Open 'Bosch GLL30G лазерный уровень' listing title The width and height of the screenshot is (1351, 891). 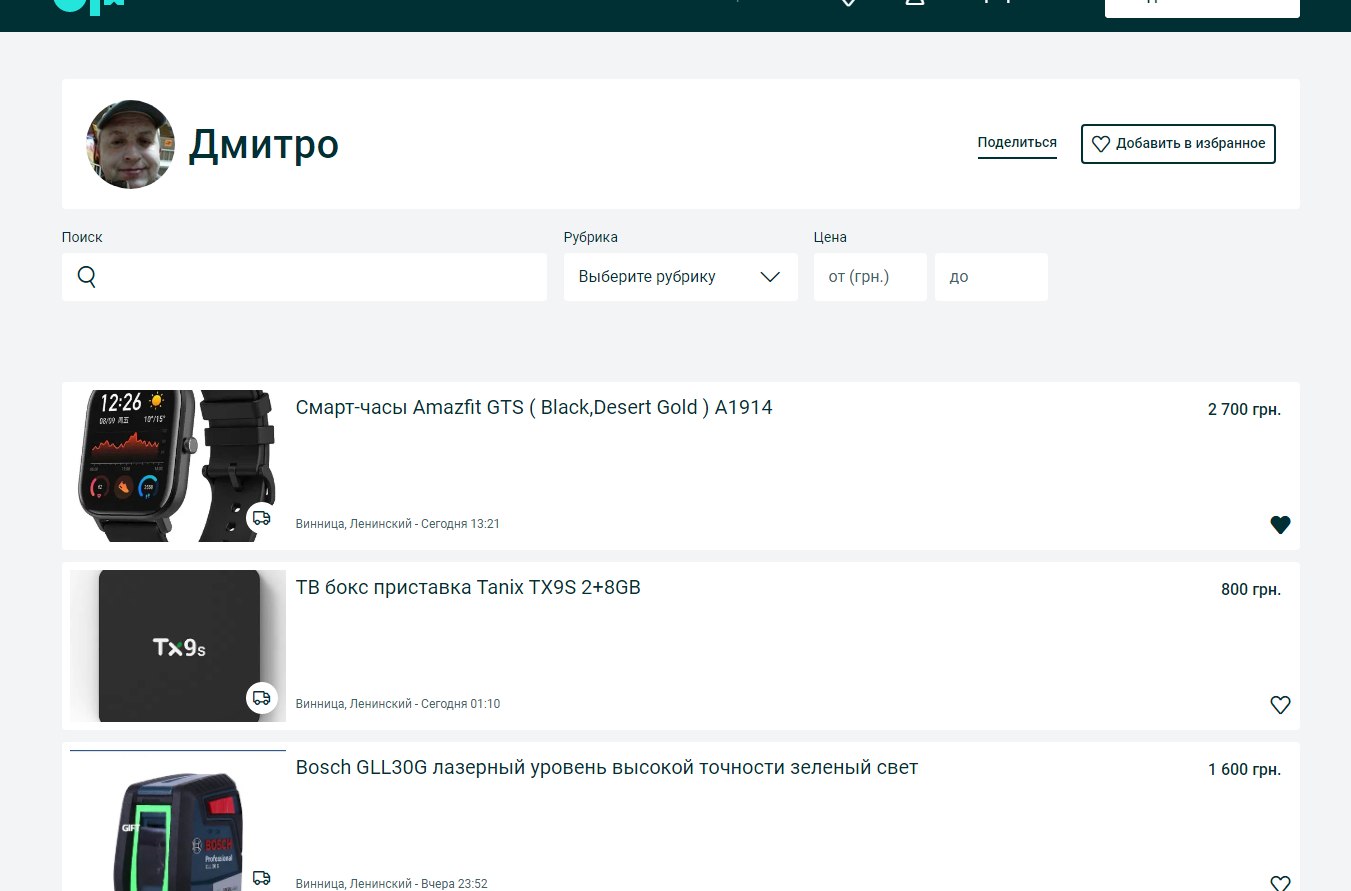pos(607,768)
